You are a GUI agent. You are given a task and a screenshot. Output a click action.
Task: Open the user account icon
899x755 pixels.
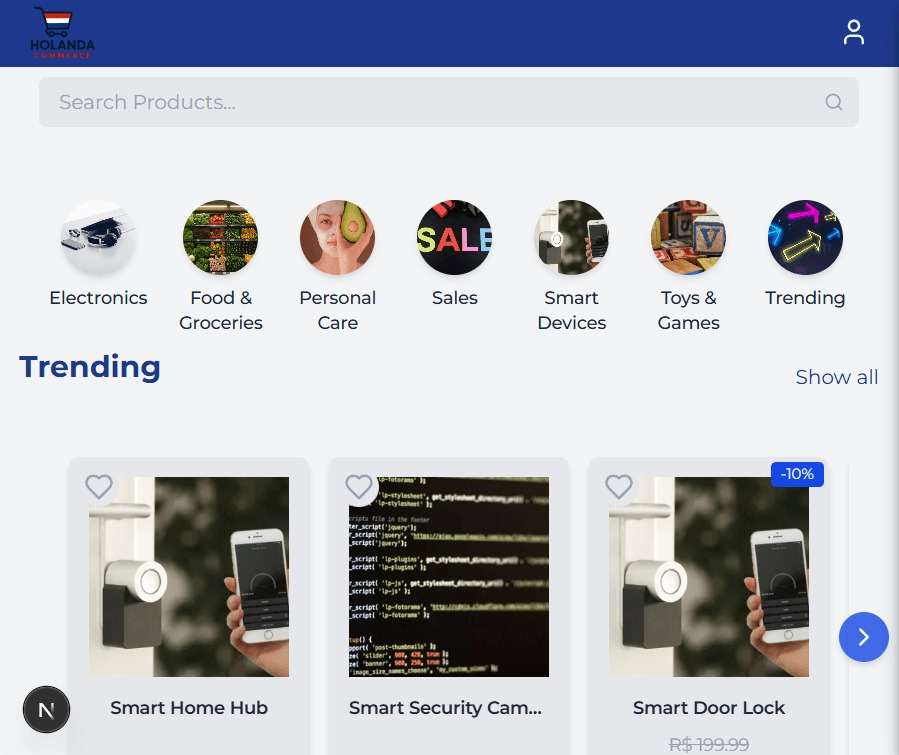pyautogui.click(x=853, y=32)
